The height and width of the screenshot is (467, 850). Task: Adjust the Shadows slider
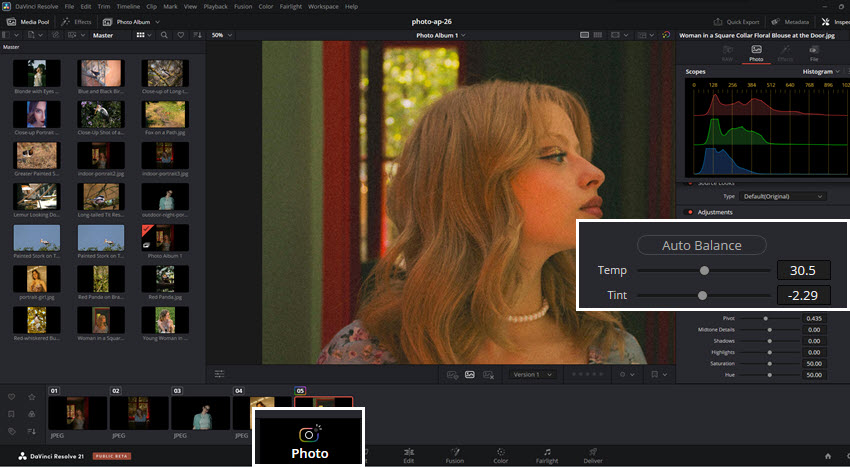coord(769,341)
